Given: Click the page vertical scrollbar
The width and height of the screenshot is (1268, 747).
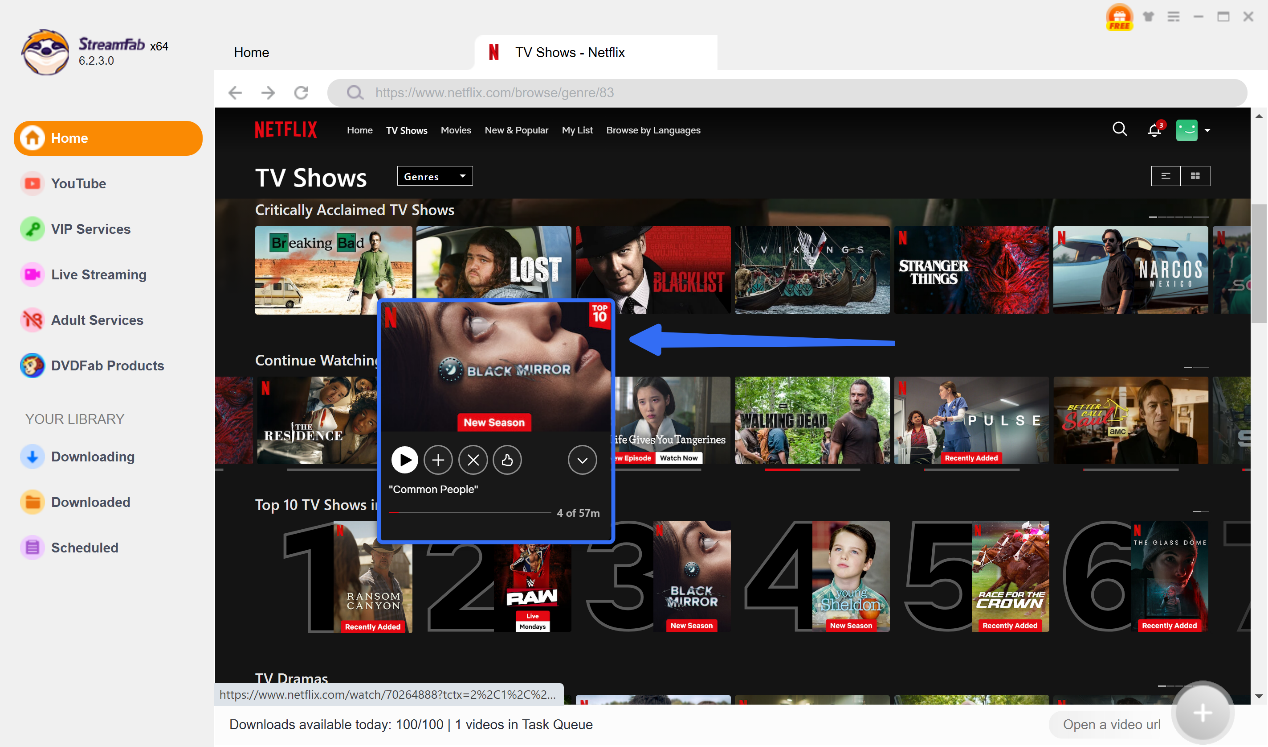Looking at the screenshot, I should 1259,265.
